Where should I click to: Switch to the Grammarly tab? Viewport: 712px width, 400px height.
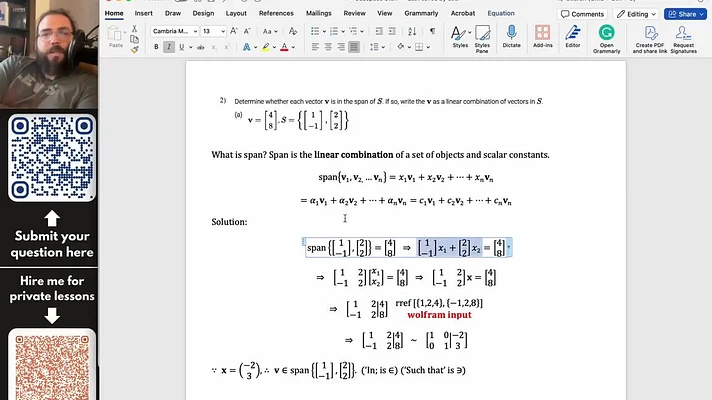click(421, 14)
